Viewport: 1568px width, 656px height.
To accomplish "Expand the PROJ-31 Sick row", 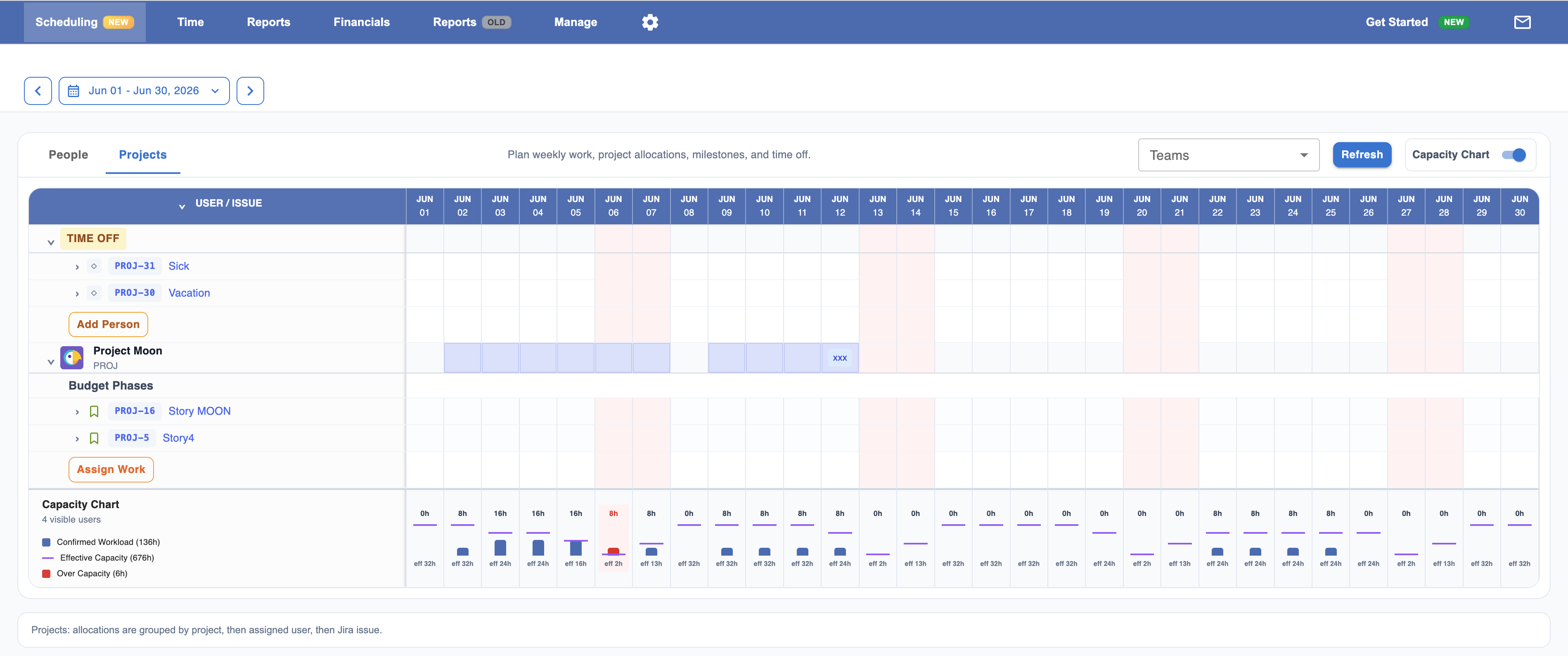I will pos(77,267).
